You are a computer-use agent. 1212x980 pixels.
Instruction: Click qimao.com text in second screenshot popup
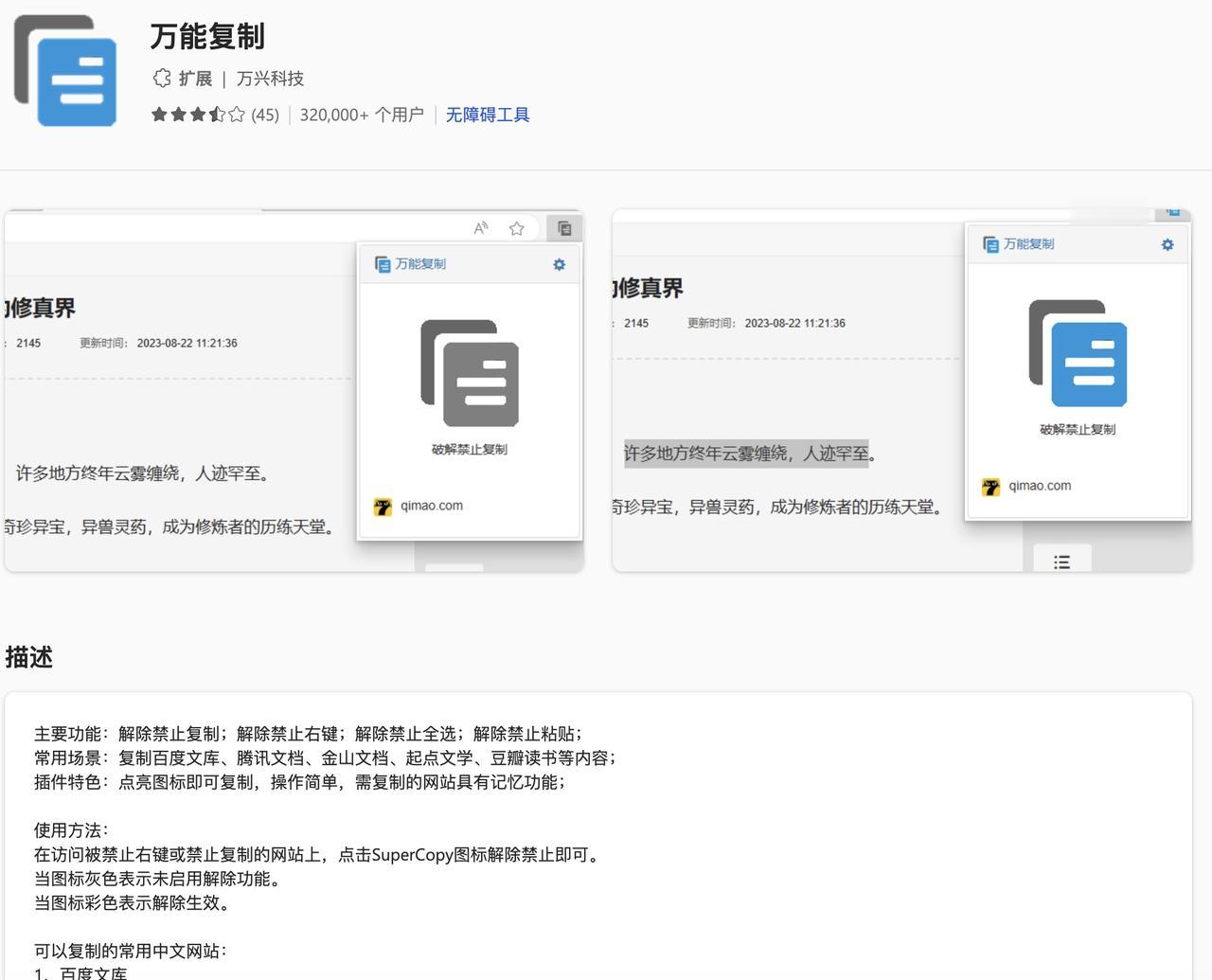point(1040,486)
